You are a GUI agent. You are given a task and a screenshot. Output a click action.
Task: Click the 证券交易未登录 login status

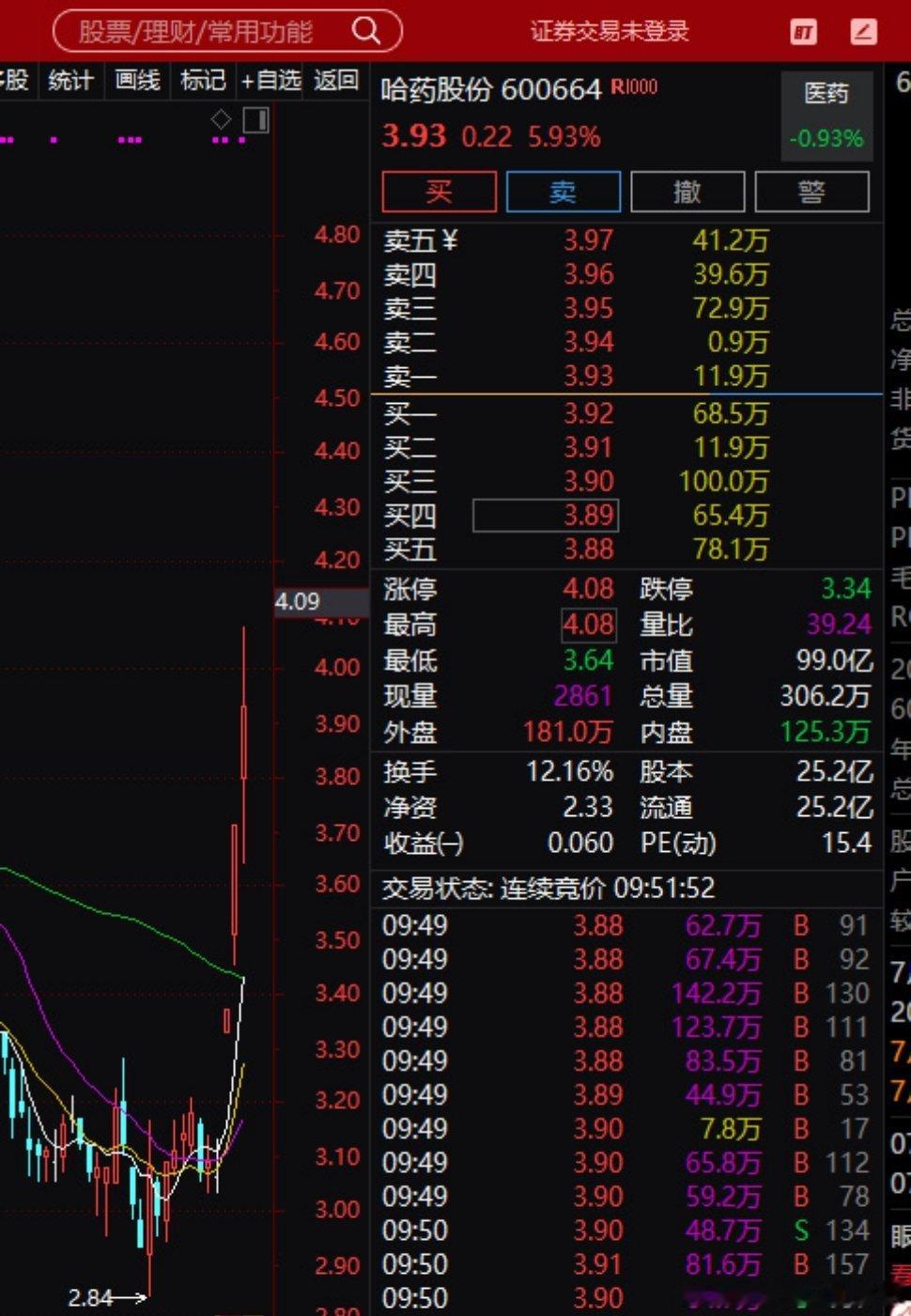click(610, 31)
